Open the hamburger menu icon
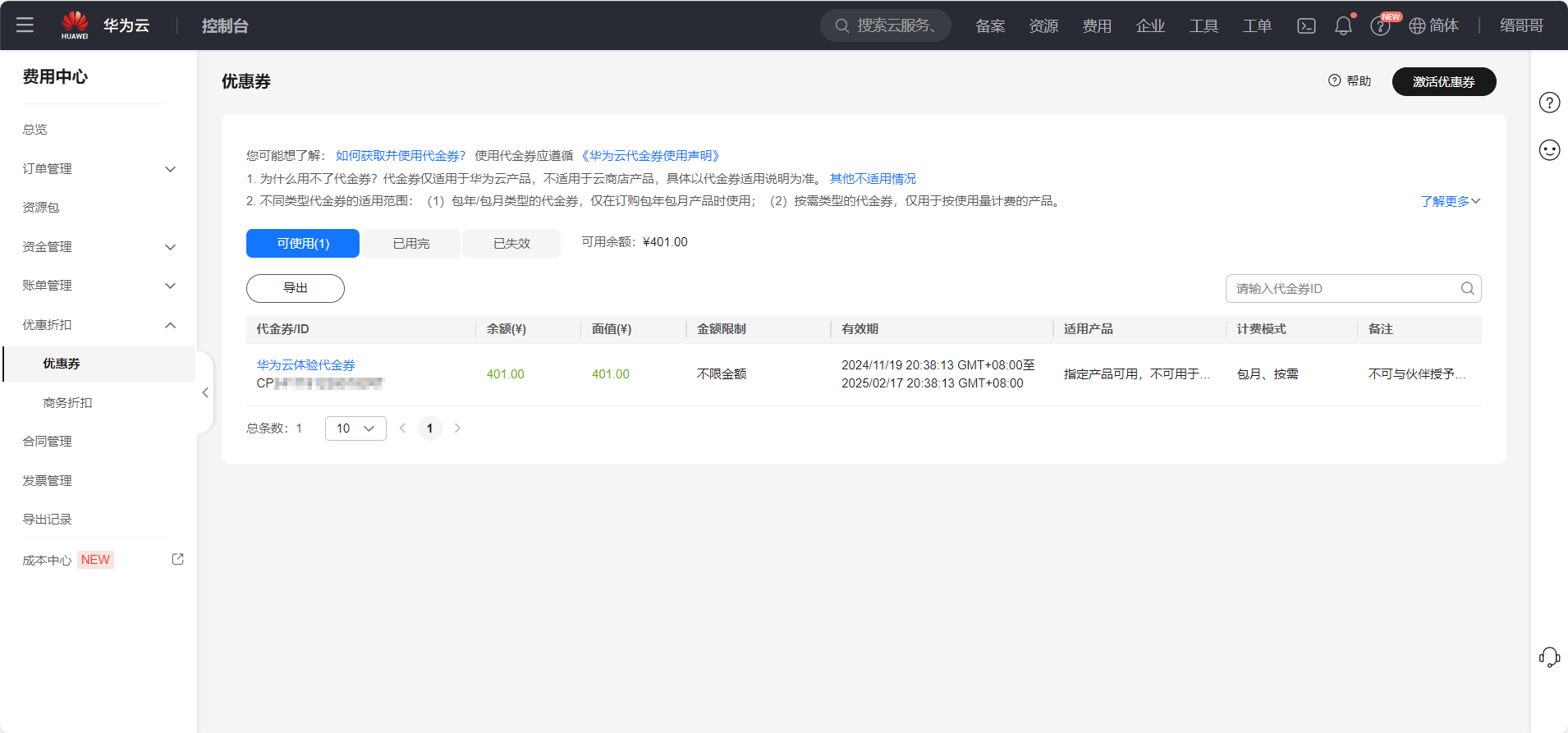The image size is (1568, 733). click(25, 25)
